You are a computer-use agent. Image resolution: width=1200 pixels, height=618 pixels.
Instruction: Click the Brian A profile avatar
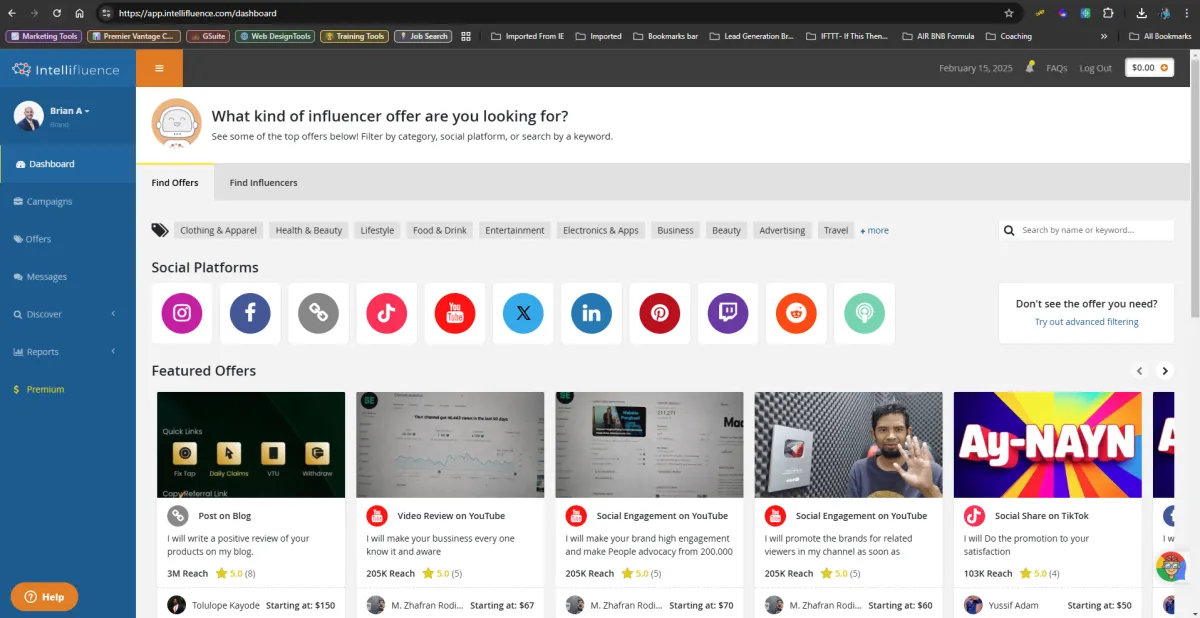pos(28,115)
